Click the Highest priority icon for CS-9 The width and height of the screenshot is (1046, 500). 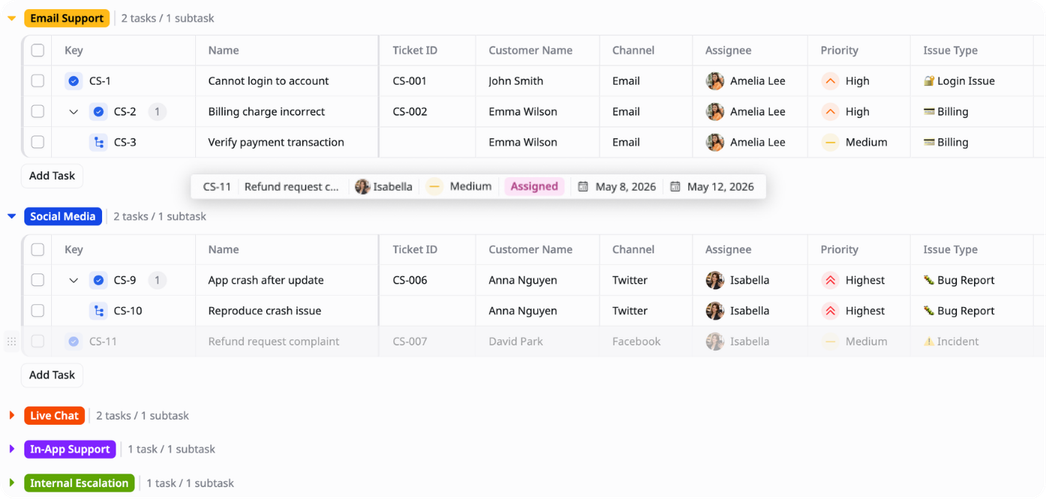830,281
